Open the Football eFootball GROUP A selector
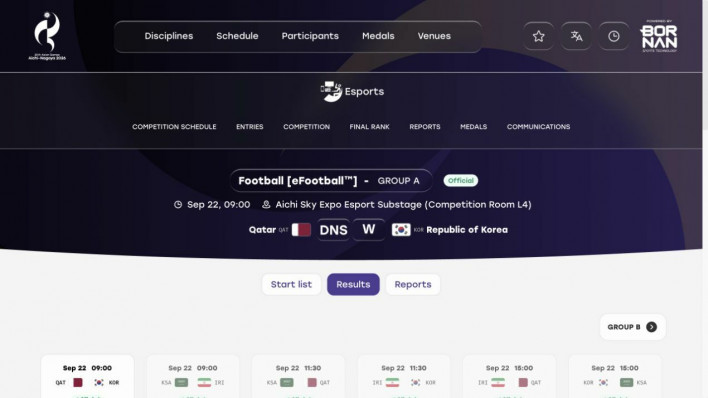708x398 pixels. tap(331, 181)
